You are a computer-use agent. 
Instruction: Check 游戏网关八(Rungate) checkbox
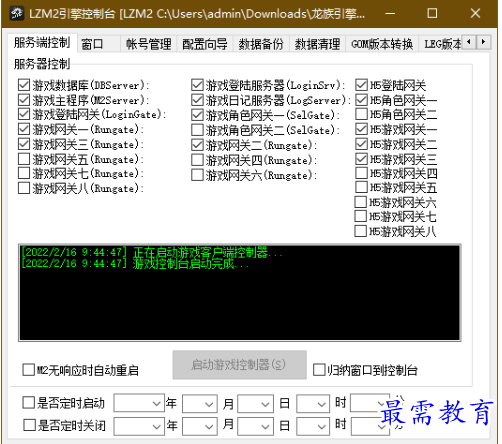24,188
